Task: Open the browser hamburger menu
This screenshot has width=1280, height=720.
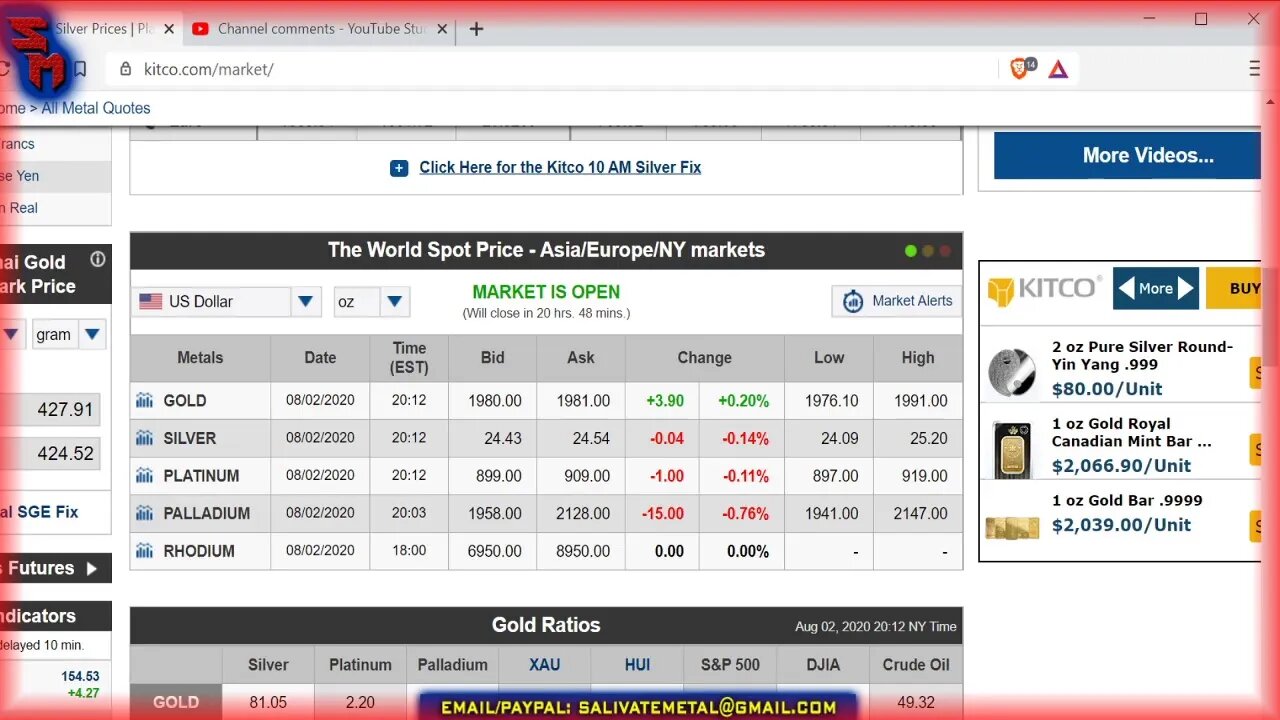Action: (1255, 69)
